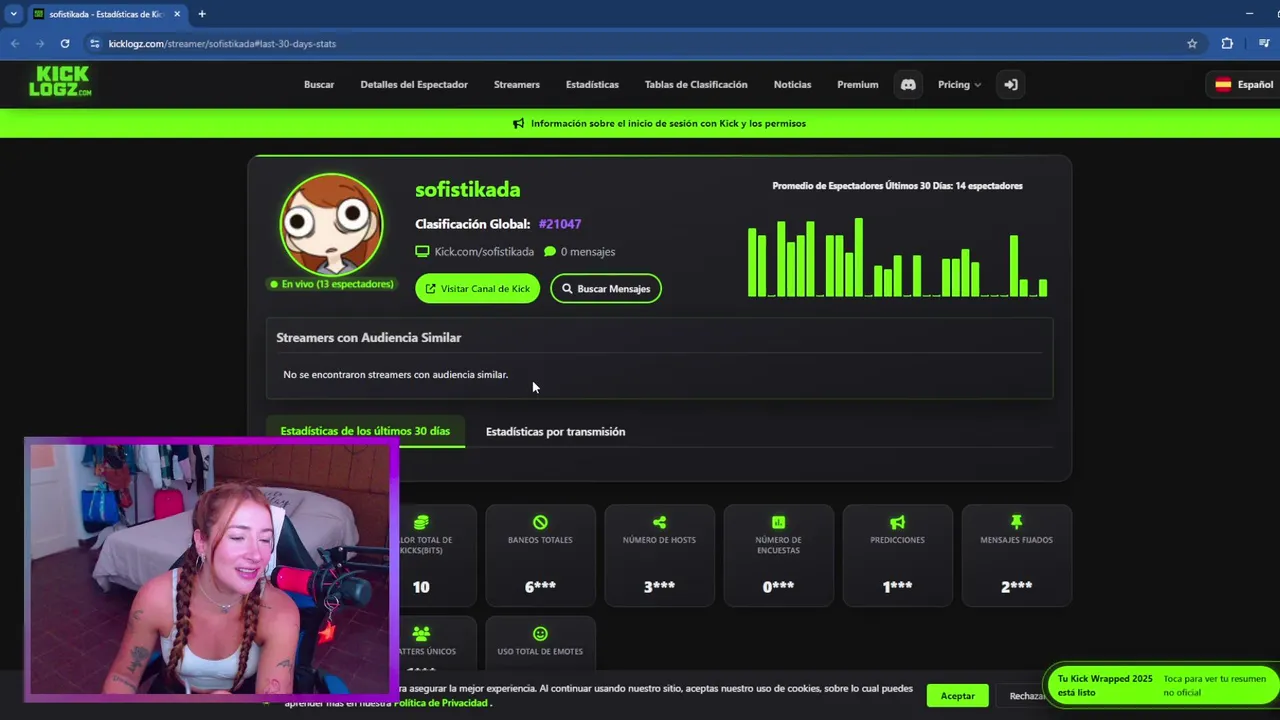Image resolution: width=1280 pixels, height=720 pixels.
Task: Open Premium navigation item
Action: coord(857,85)
